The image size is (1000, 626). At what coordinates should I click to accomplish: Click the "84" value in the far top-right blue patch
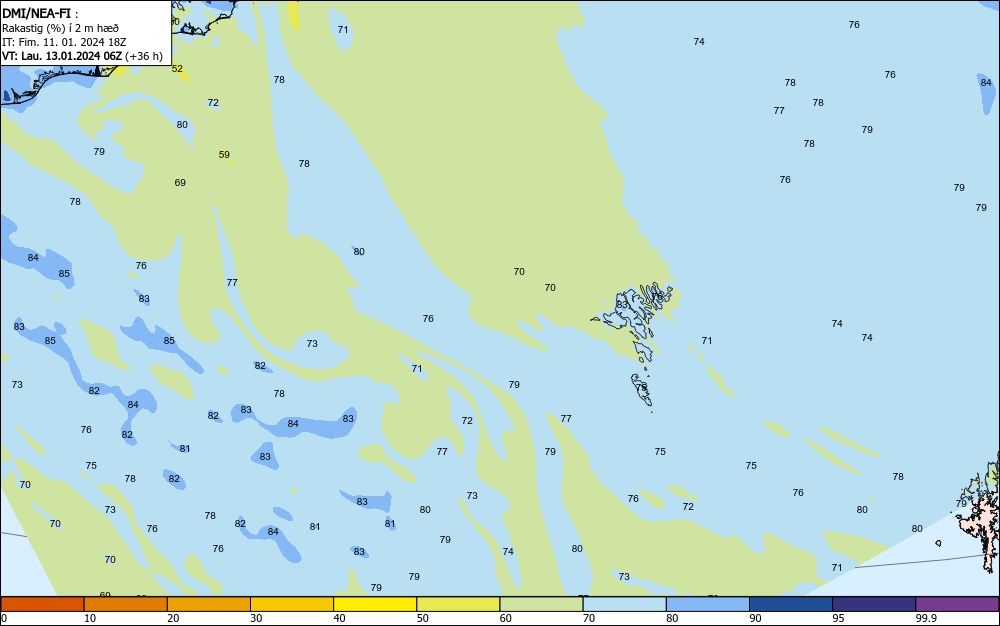click(x=986, y=82)
